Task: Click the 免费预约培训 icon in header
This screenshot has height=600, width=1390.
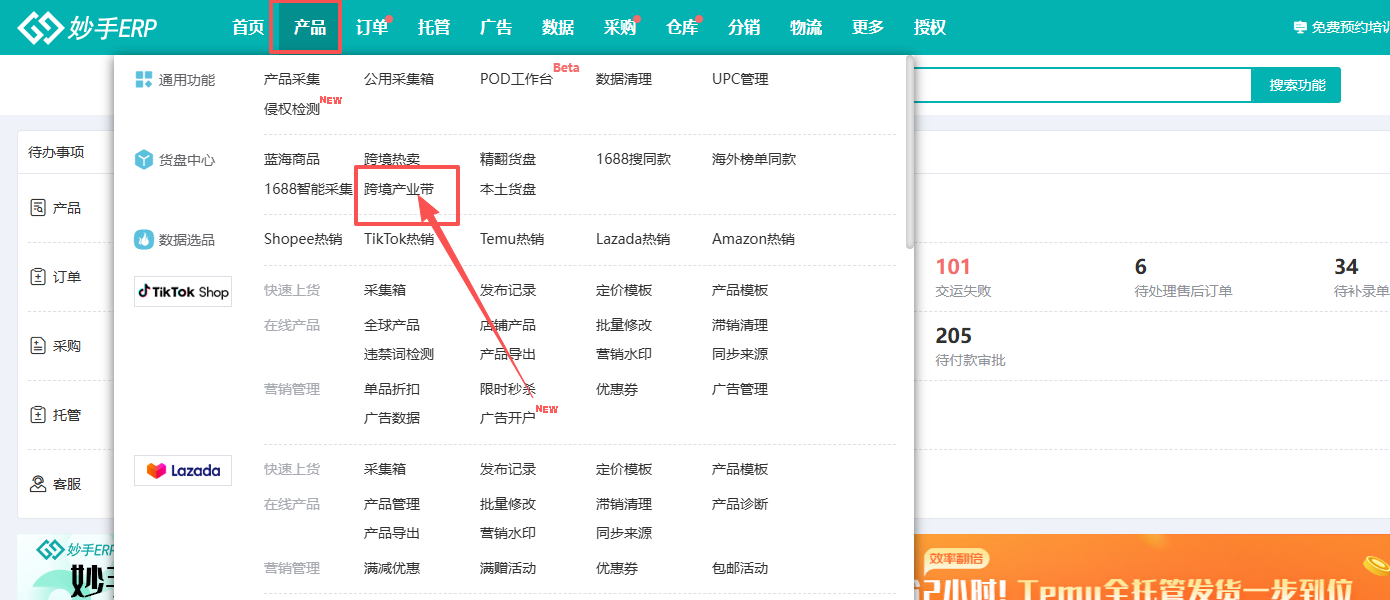Action: point(1300,28)
